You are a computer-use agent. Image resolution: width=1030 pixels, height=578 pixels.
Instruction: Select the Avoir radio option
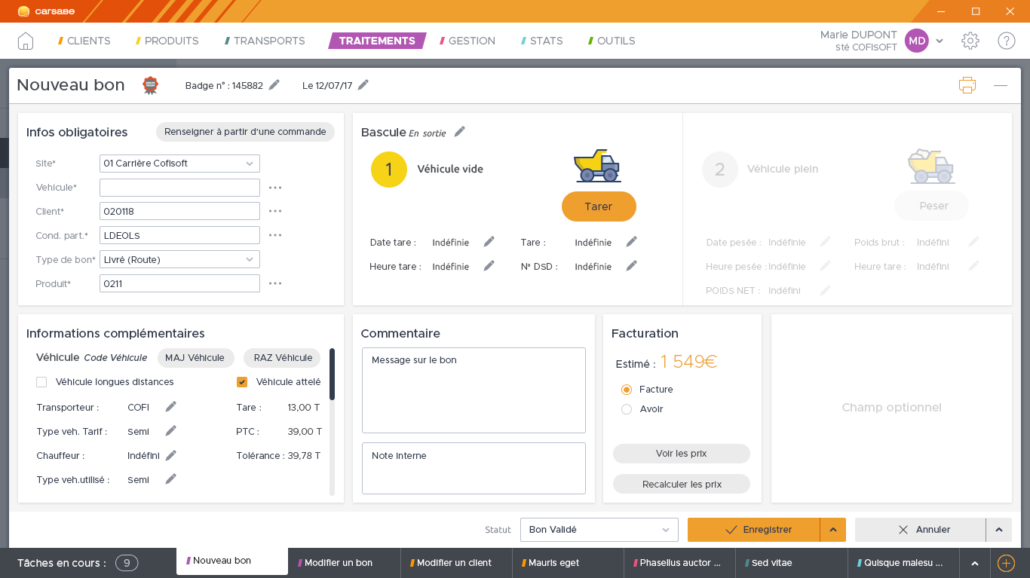pos(627,409)
